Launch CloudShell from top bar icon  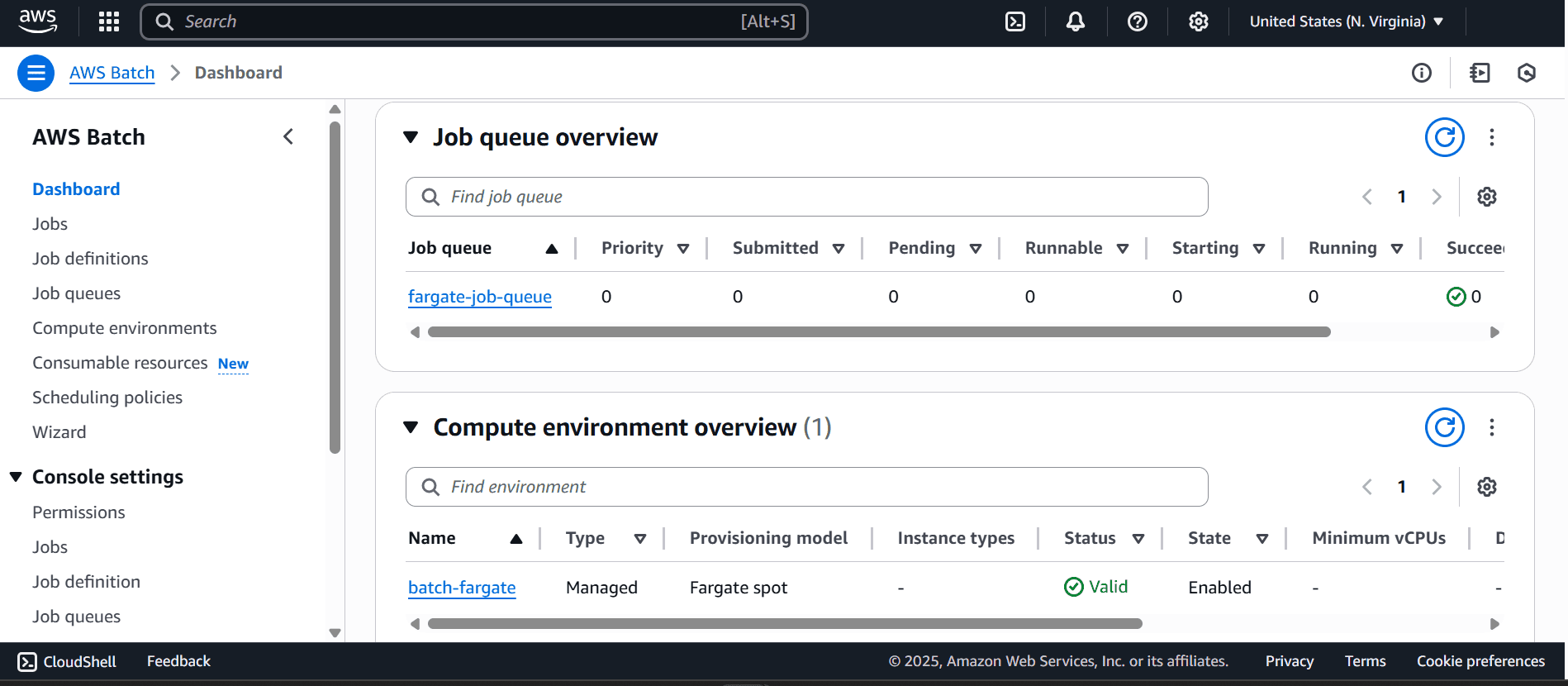pyautogui.click(x=1015, y=21)
